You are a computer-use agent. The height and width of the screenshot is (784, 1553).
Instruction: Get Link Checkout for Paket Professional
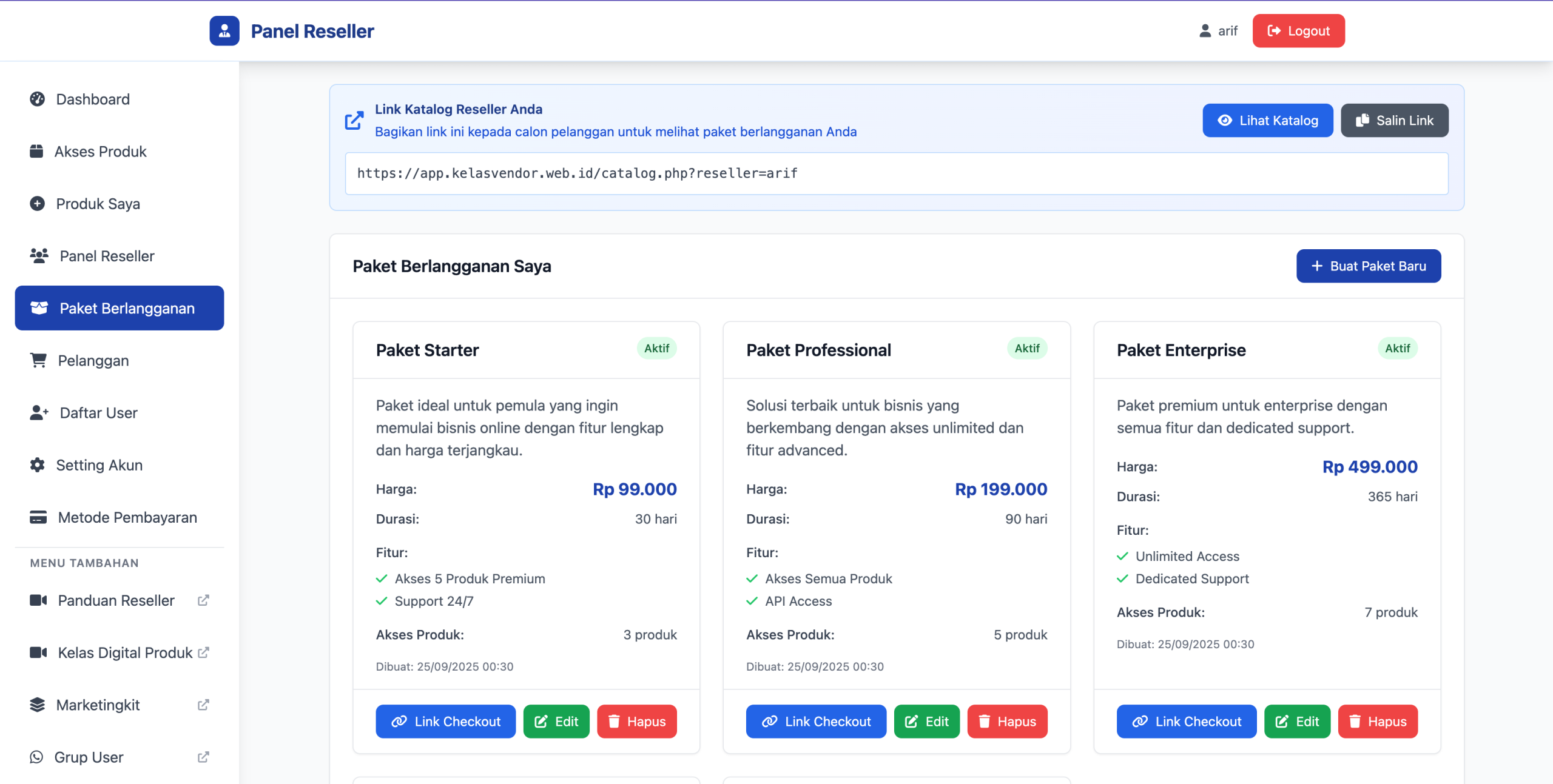tap(815, 722)
